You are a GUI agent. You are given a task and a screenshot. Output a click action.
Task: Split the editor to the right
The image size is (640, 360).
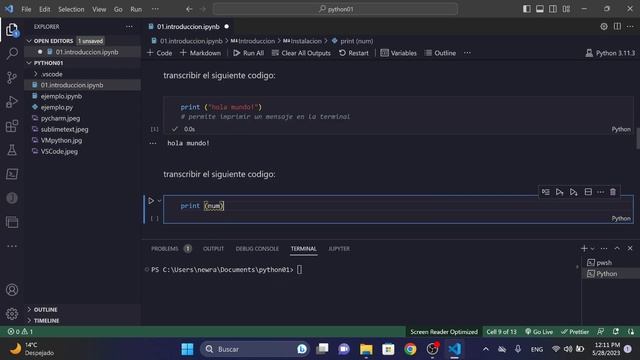[x=617, y=27]
